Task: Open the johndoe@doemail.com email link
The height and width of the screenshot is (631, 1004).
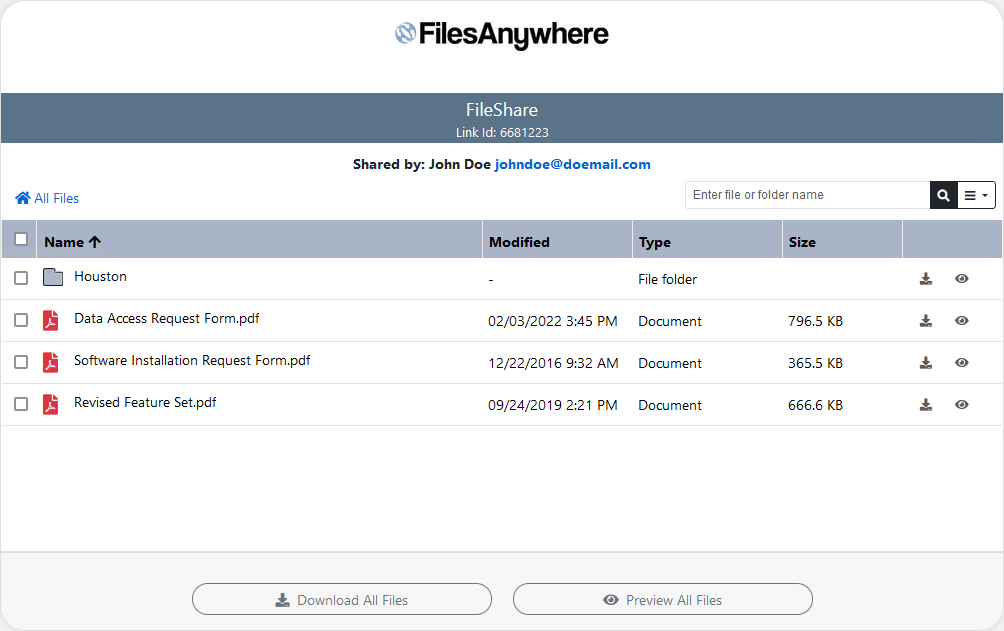Action: click(572, 164)
